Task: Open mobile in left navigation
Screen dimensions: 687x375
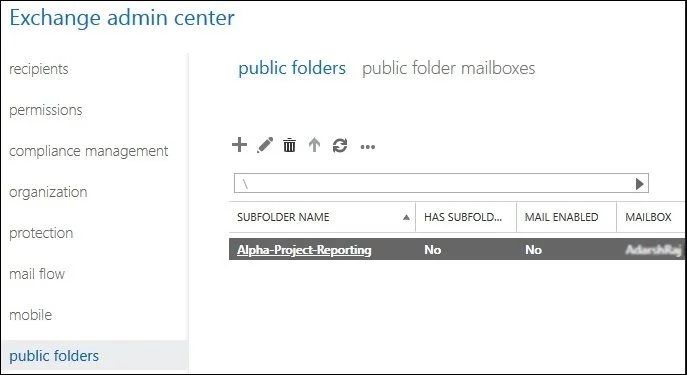Action: [x=30, y=315]
